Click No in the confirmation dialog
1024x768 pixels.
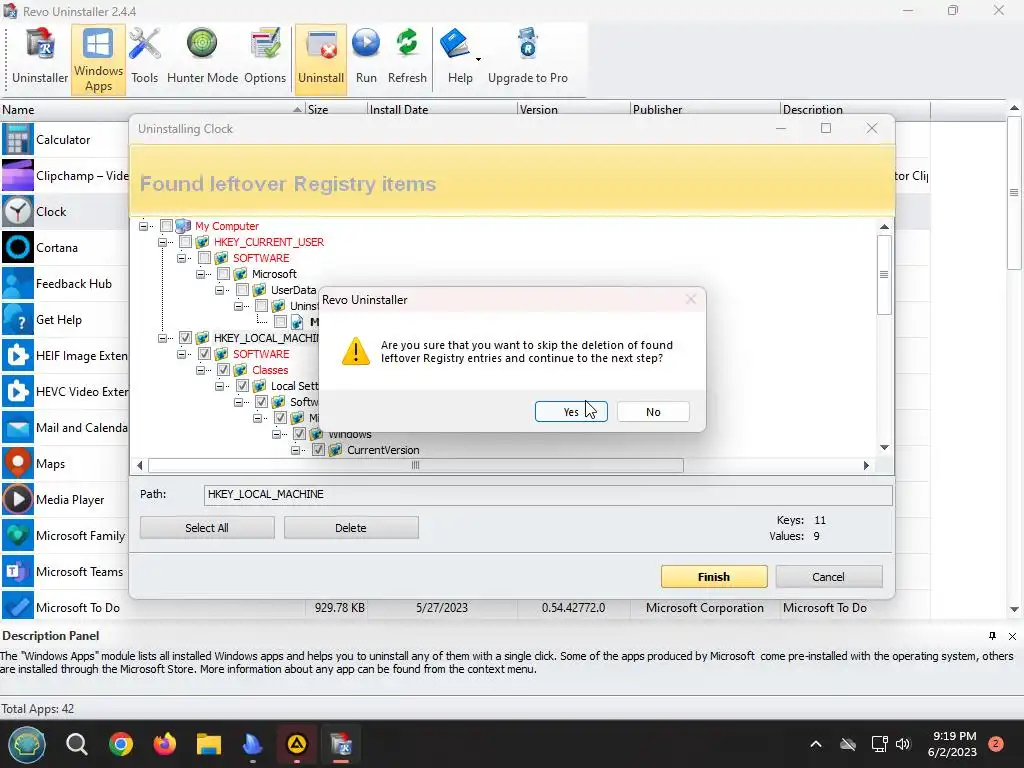tap(653, 411)
